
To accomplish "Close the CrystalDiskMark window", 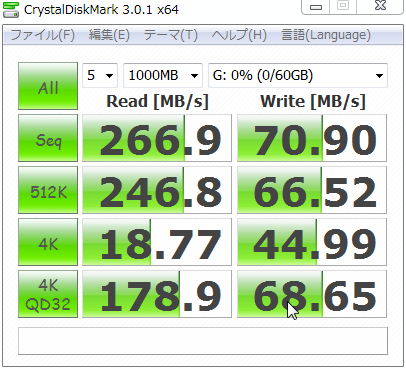I will tap(380, 6).
